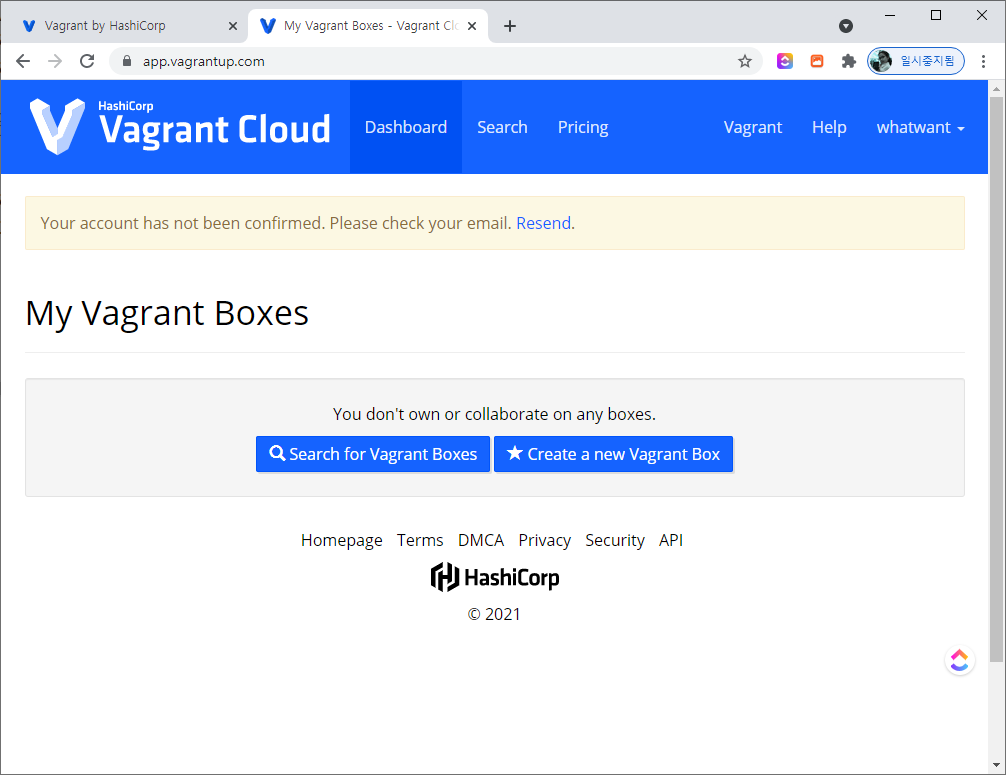Viewport: 1006px width, 775px height.
Task: Open the API footer link
Action: click(670, 540)
